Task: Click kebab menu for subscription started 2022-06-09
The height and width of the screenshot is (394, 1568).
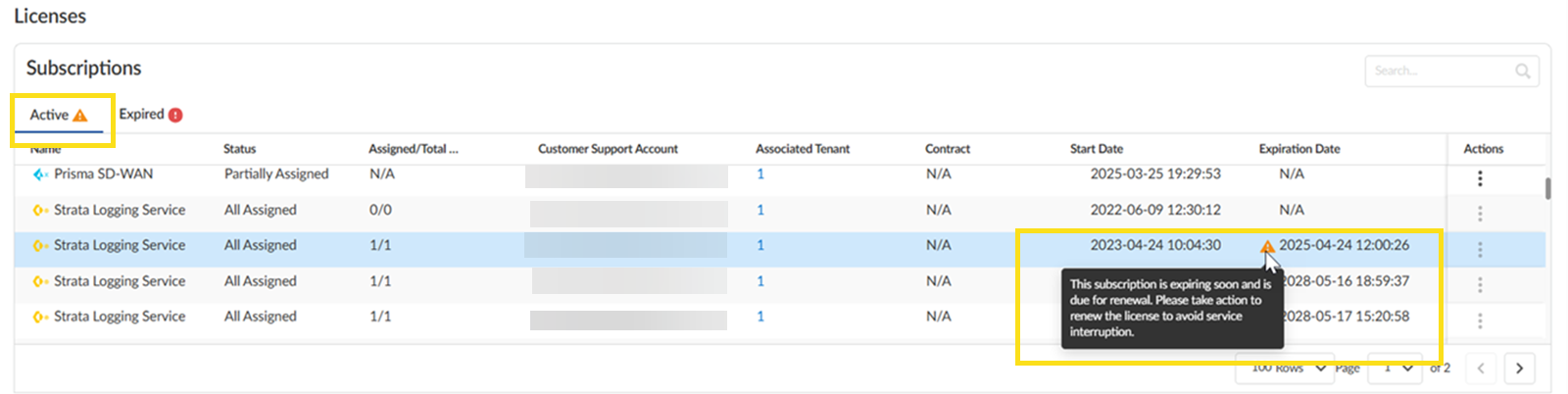Action: click(1480, 214)
